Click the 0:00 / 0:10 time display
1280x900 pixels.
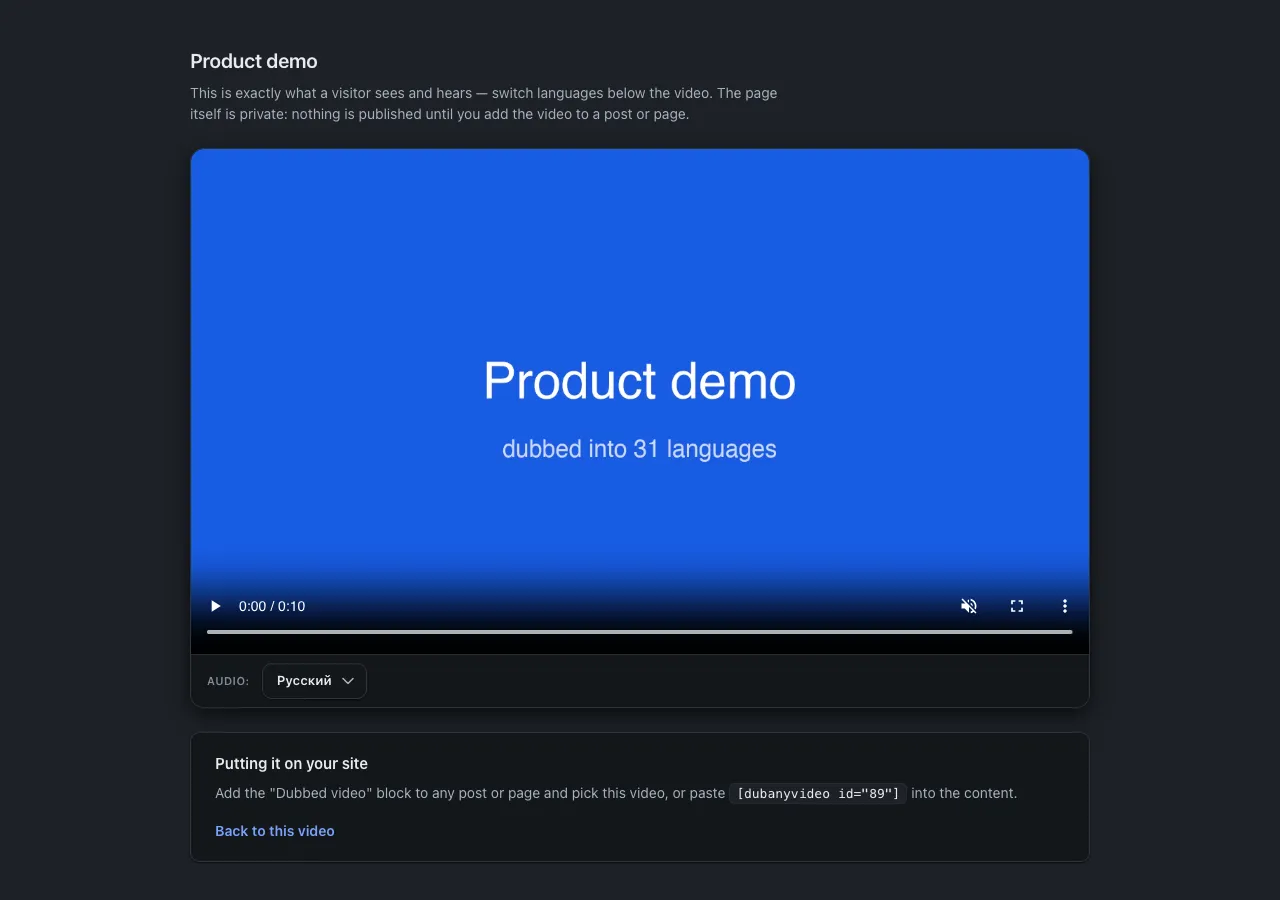272,606
